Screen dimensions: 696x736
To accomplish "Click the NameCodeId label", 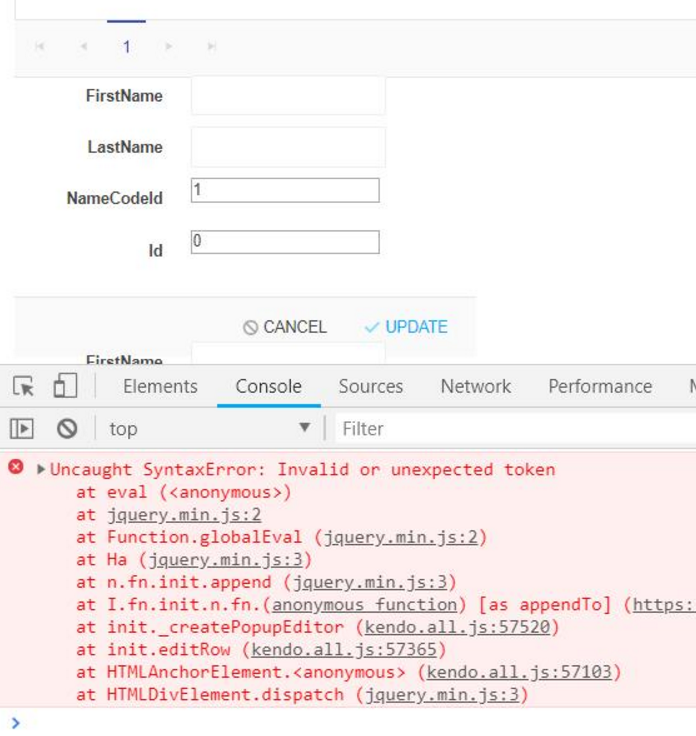I will pyautogui.click(x=115, y=198).
